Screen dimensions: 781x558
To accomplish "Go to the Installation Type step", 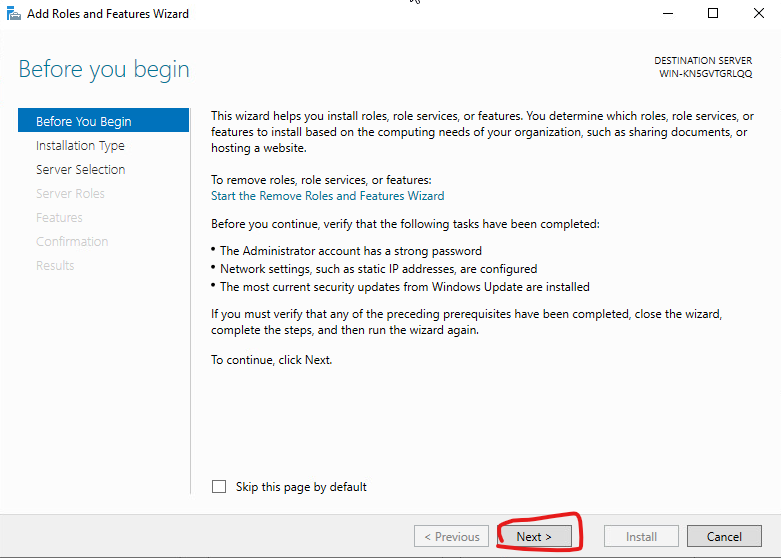I will tap(80, 145).
